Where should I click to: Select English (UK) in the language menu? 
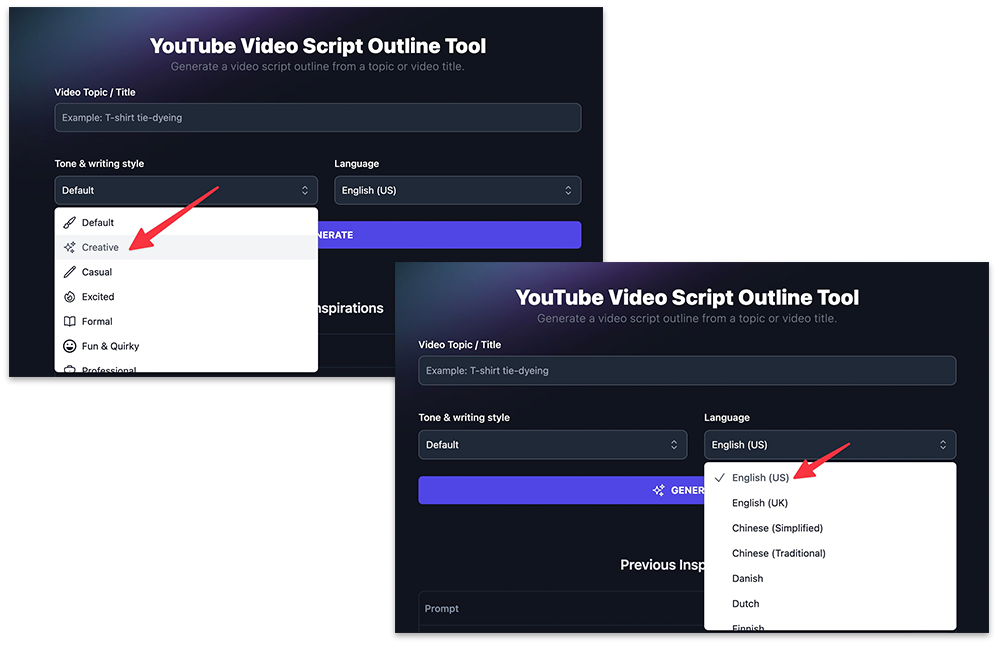(x=760, y=503)
